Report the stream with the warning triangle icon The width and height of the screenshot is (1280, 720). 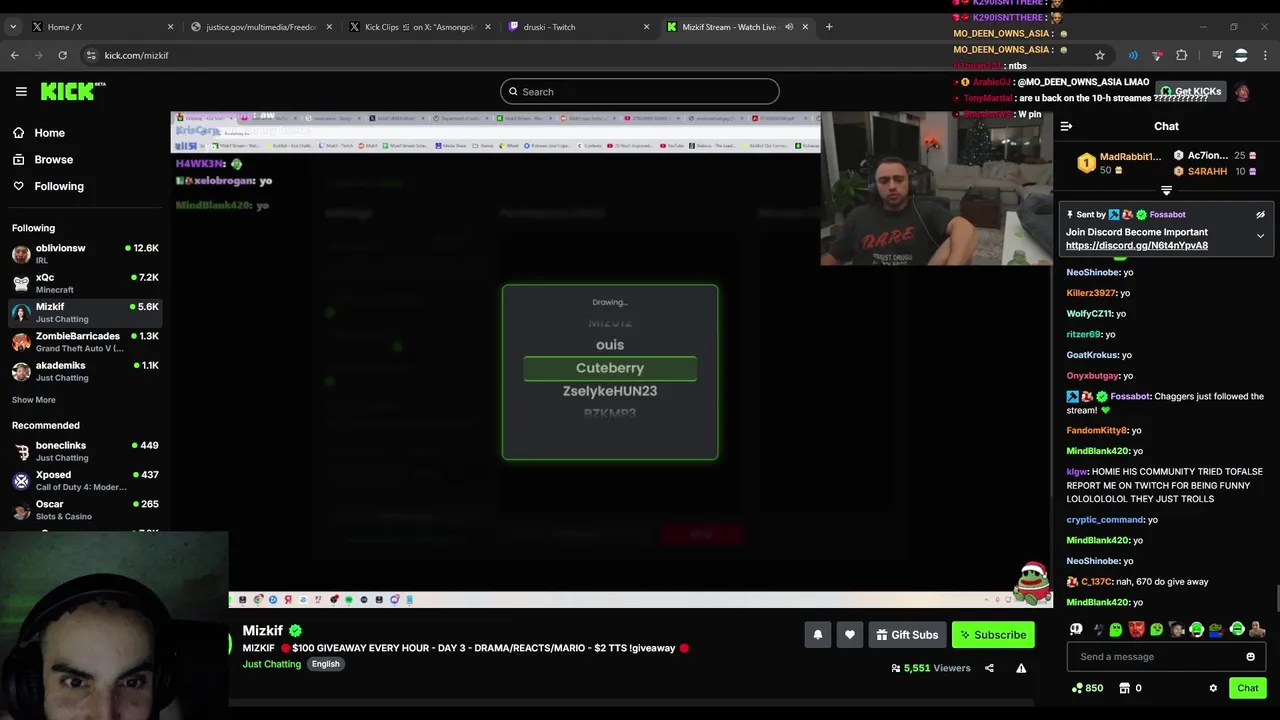1021,668
